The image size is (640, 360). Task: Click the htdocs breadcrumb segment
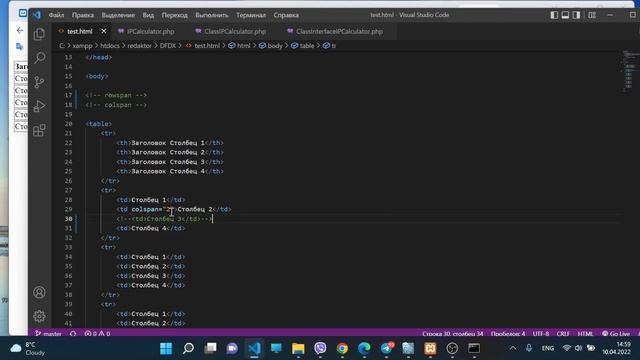click(x=110, y=46)
